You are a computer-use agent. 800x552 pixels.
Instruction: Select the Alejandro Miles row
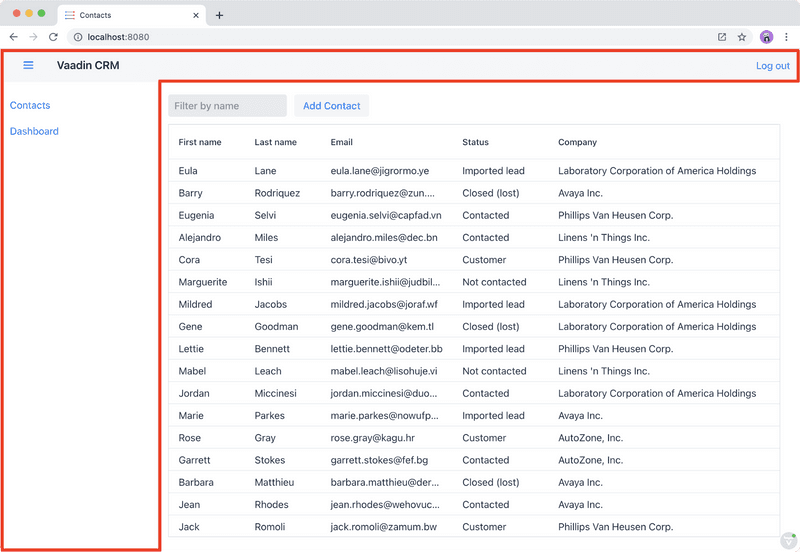tap(474, 238)
